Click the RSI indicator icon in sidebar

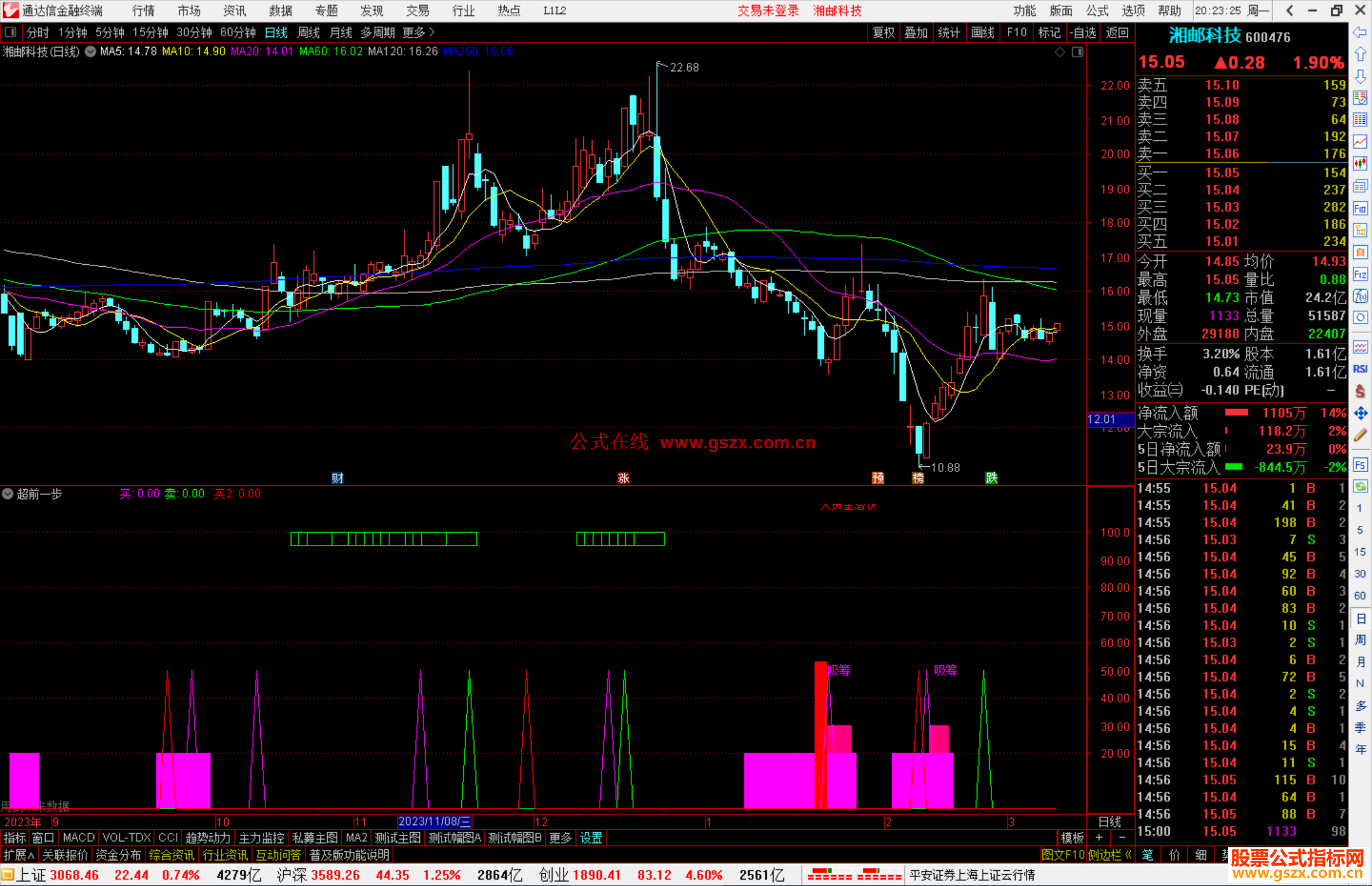coord(1360,369)
